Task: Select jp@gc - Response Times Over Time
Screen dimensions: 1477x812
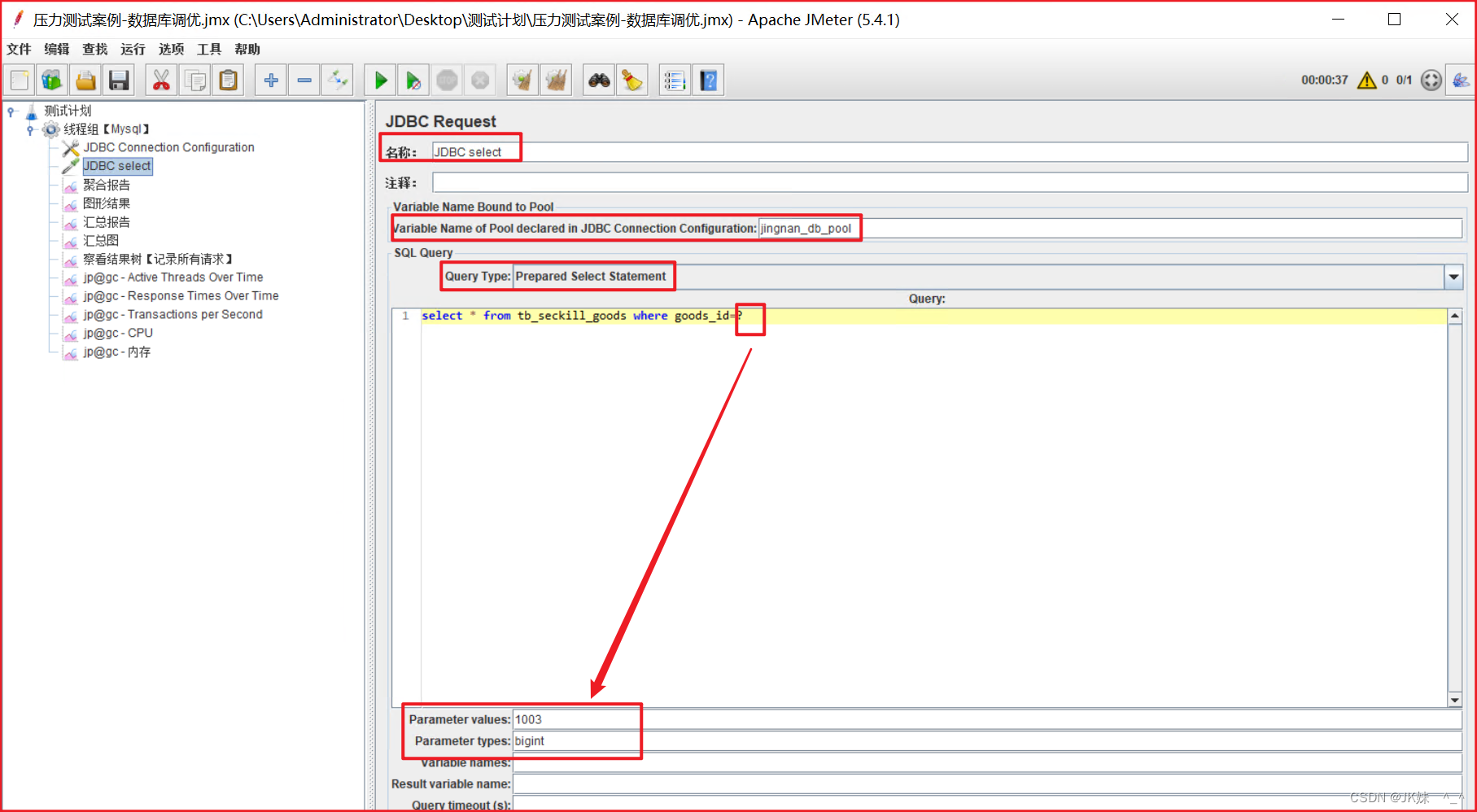Action: pyautogui.click(x=181, y=296)
